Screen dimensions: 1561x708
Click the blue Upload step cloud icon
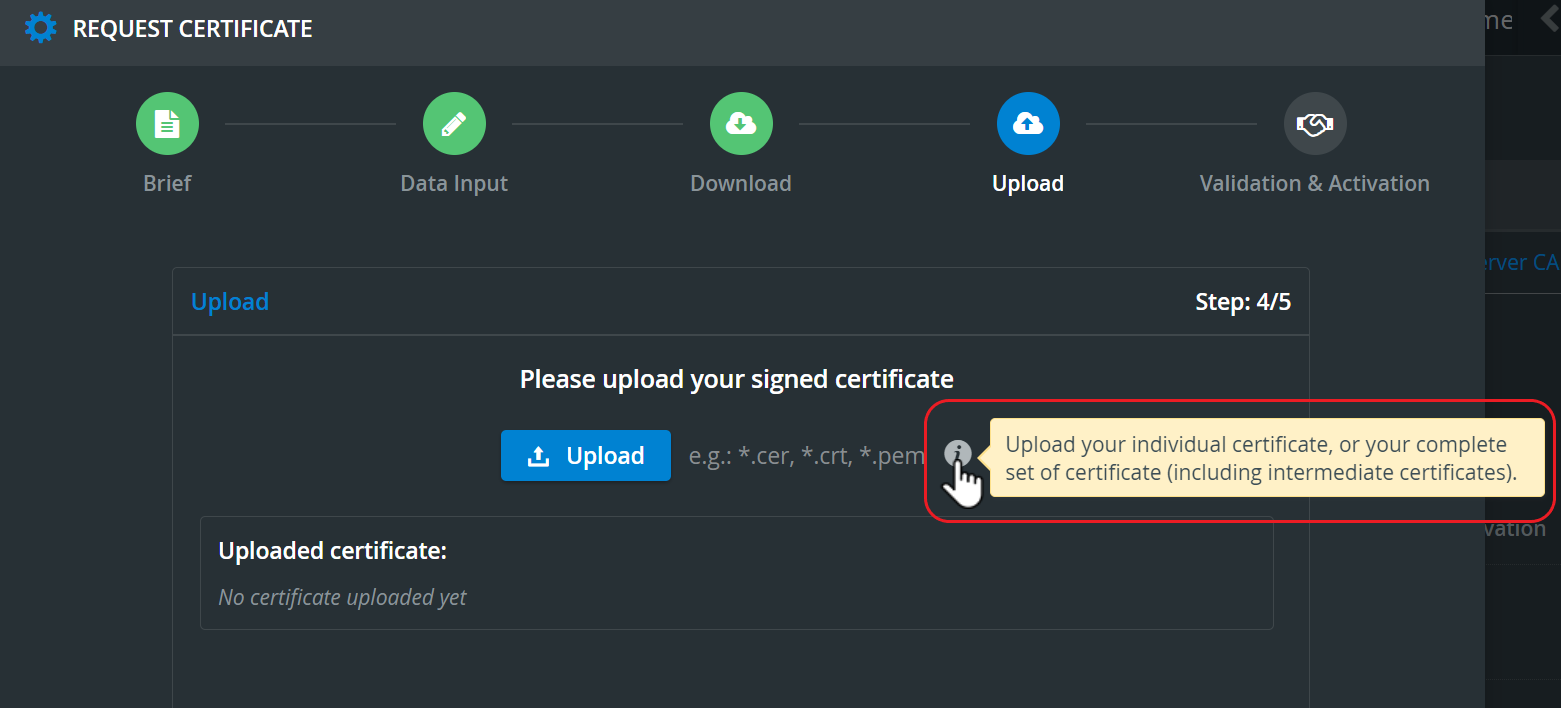coord(1028,124)
